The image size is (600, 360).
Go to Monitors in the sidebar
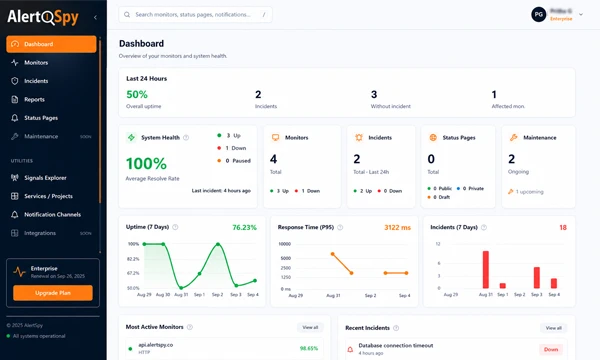click(51, 62)
